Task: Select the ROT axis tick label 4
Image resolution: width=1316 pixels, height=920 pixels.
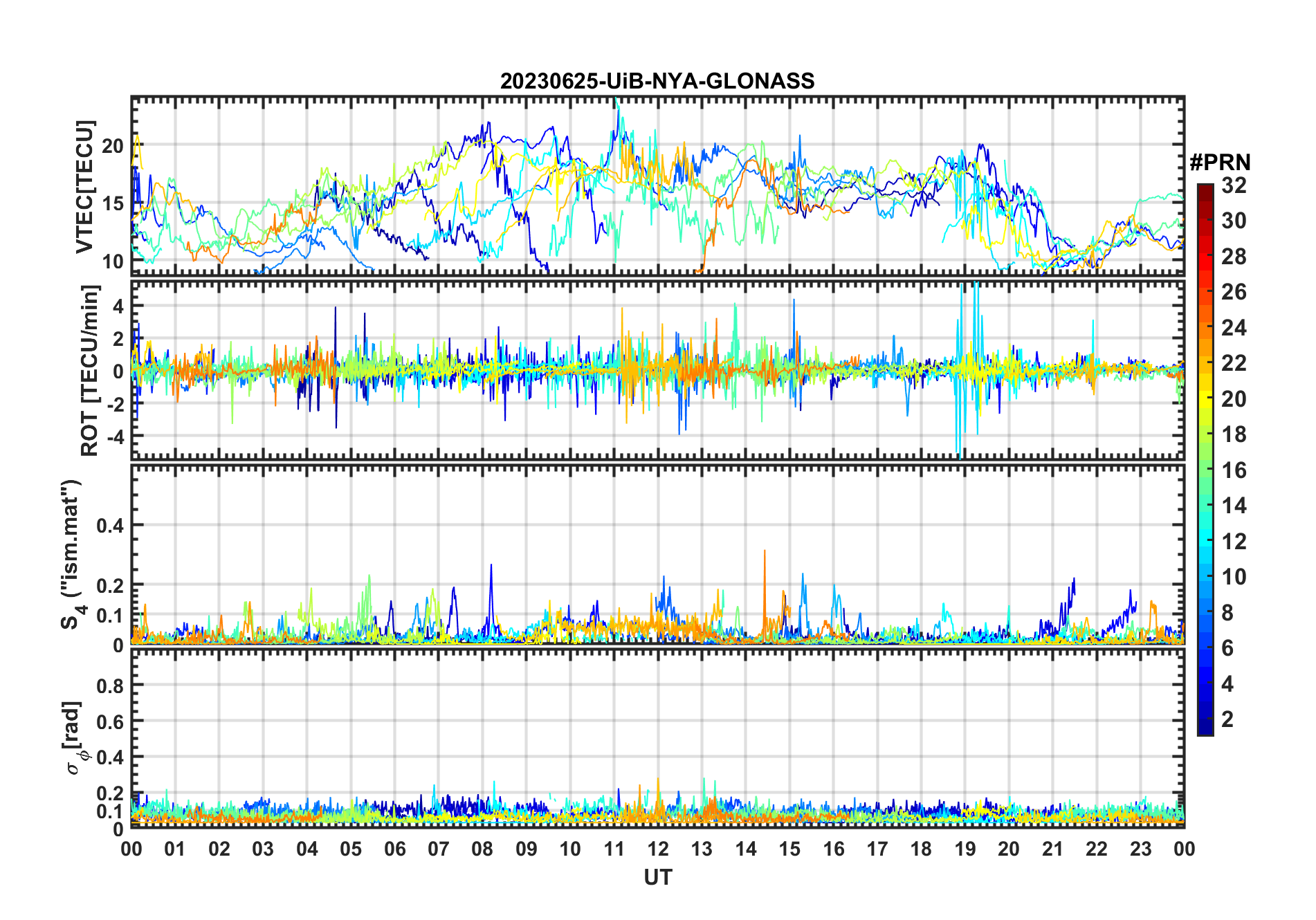Action: pyautogui.click(x=118, y=305)
